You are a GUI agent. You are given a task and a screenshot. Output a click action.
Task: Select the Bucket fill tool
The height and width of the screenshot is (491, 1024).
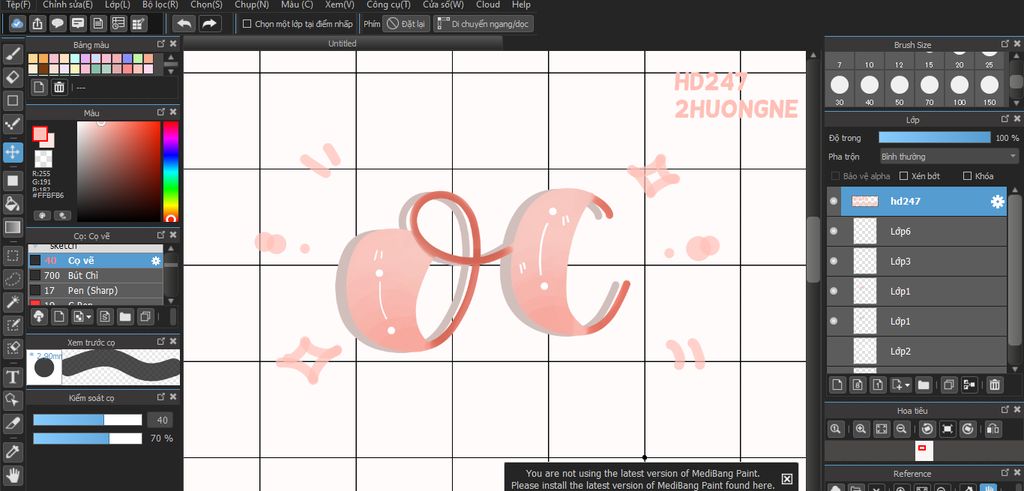click(13, 204)
